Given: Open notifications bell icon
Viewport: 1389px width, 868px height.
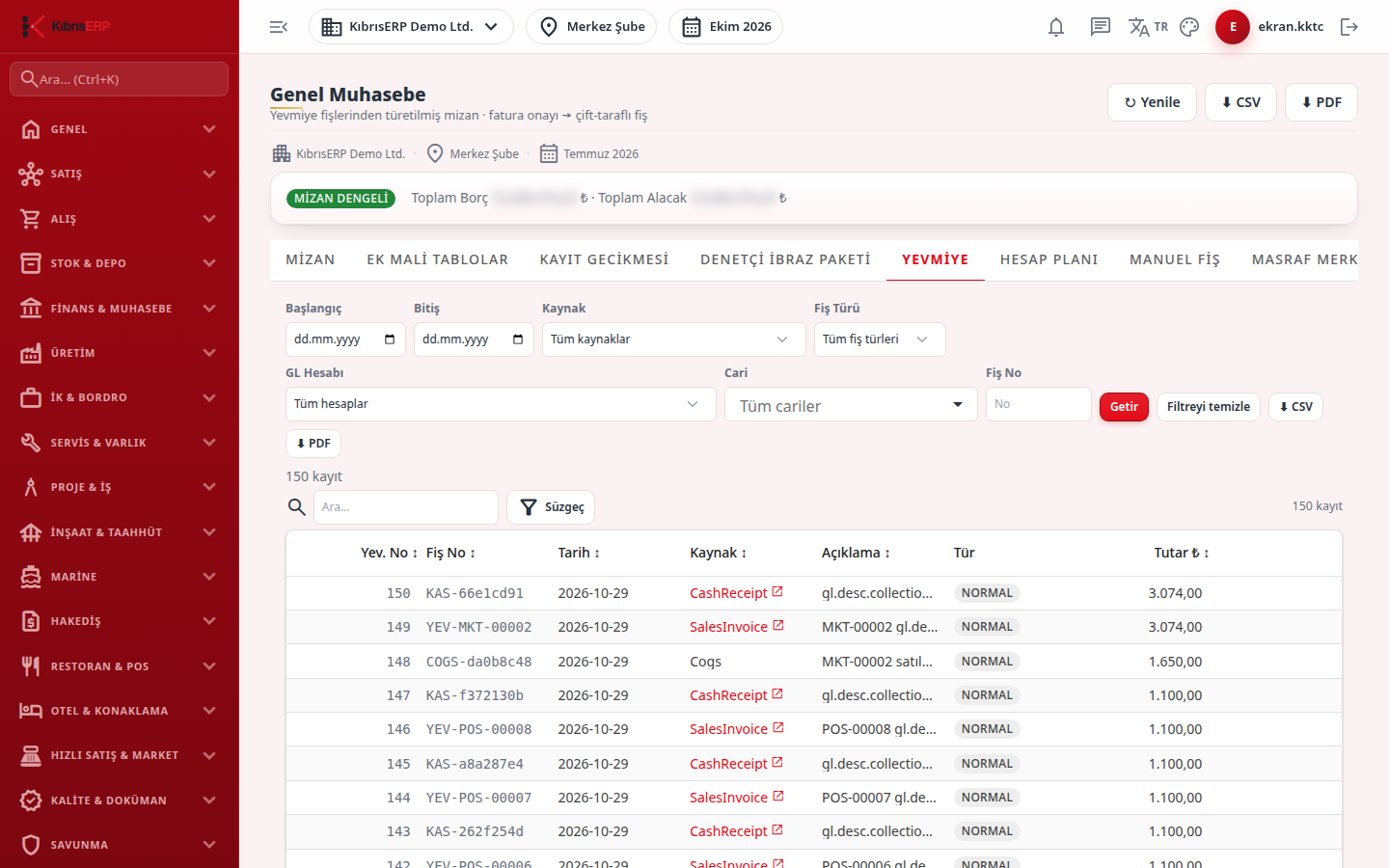Looking at the screenshot, I should [x=1056, y=27].
